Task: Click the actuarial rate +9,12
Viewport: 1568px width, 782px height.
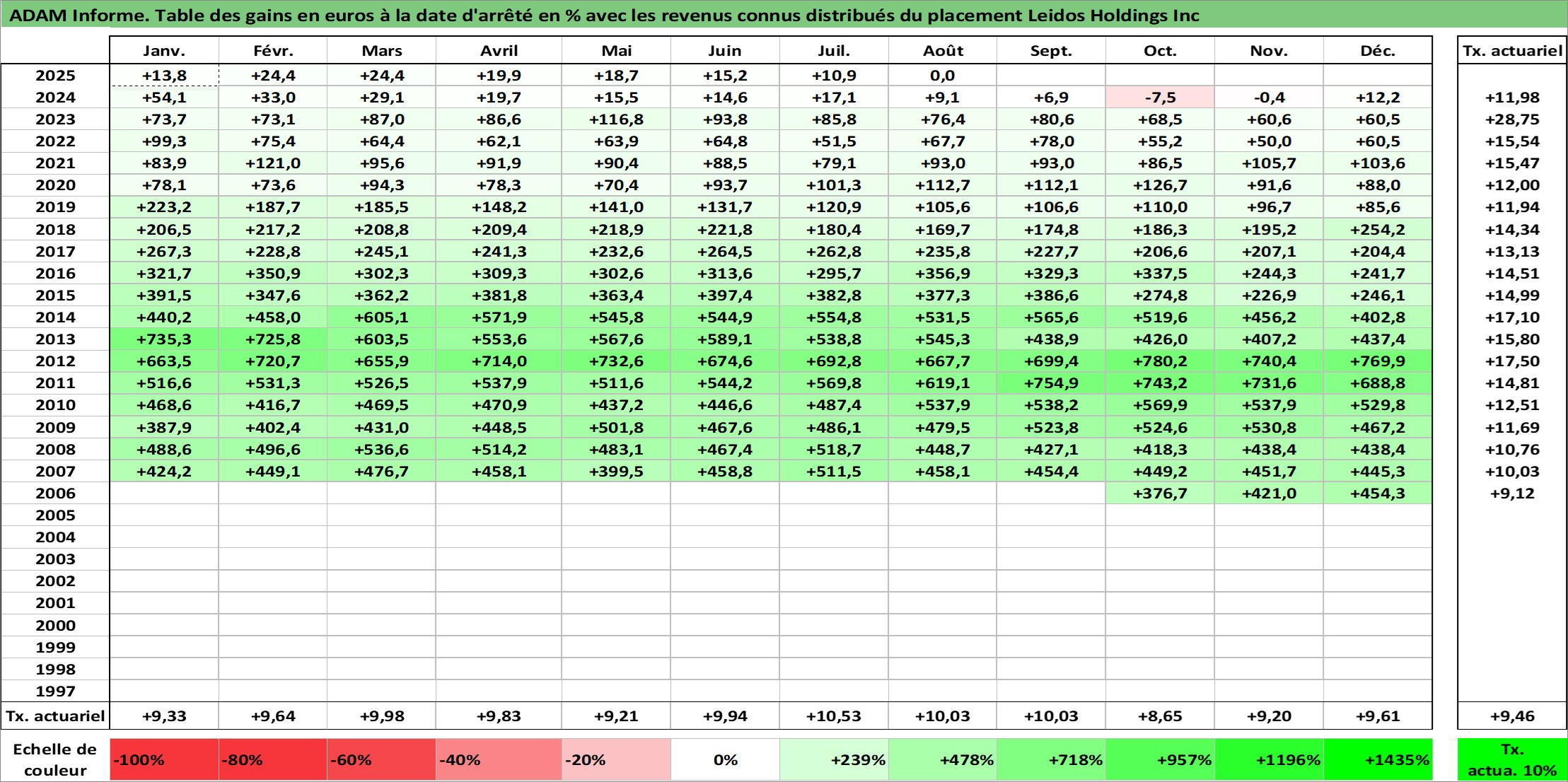Action: (x=1512, y=494)
